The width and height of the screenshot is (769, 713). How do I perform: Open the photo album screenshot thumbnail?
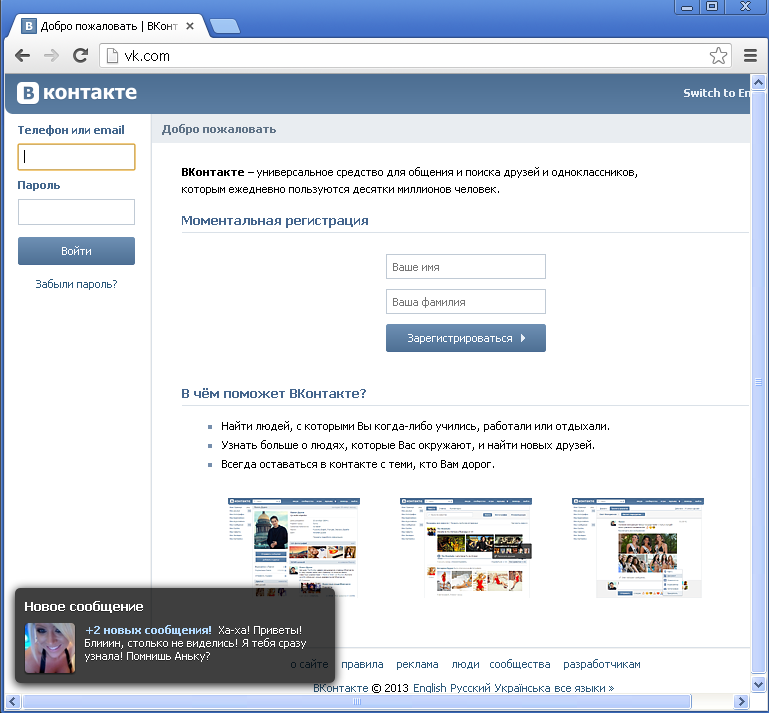point(638,547)
